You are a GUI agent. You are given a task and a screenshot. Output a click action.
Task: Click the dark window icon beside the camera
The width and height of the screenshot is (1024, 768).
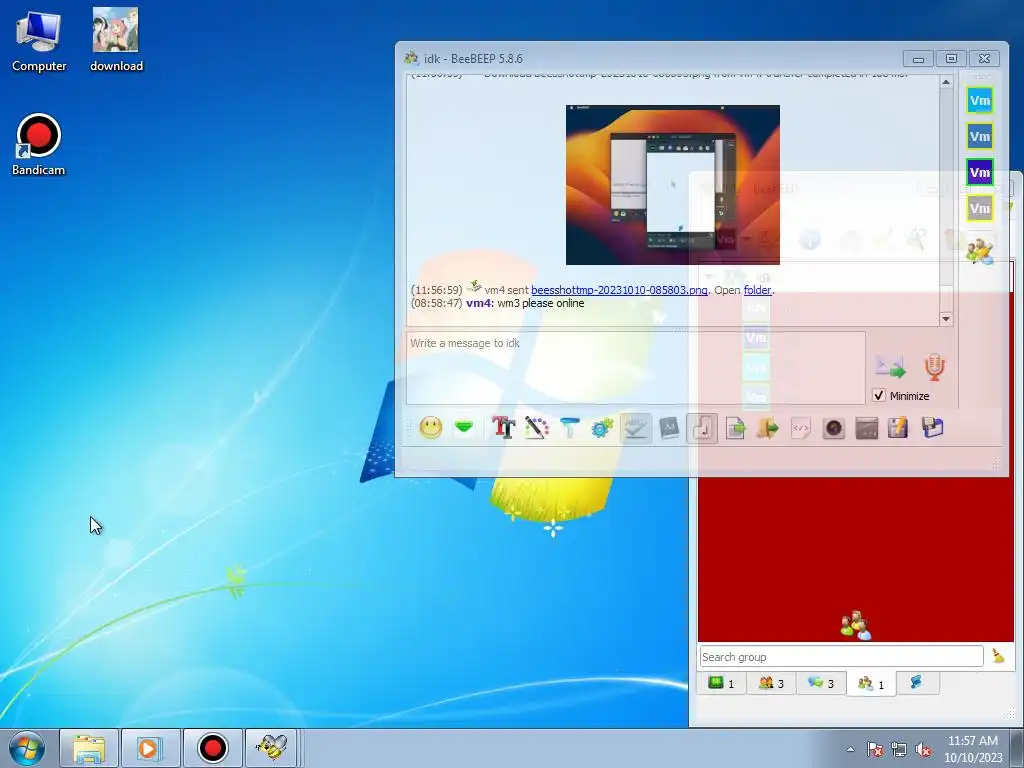[867, 428]
